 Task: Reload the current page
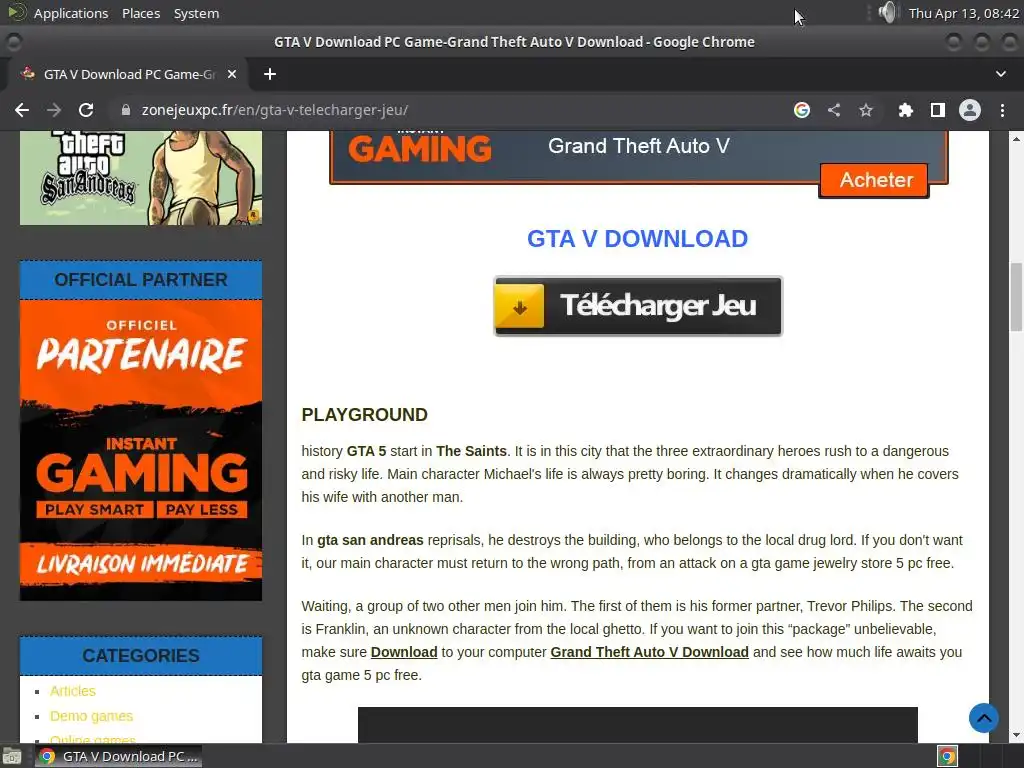86,110
